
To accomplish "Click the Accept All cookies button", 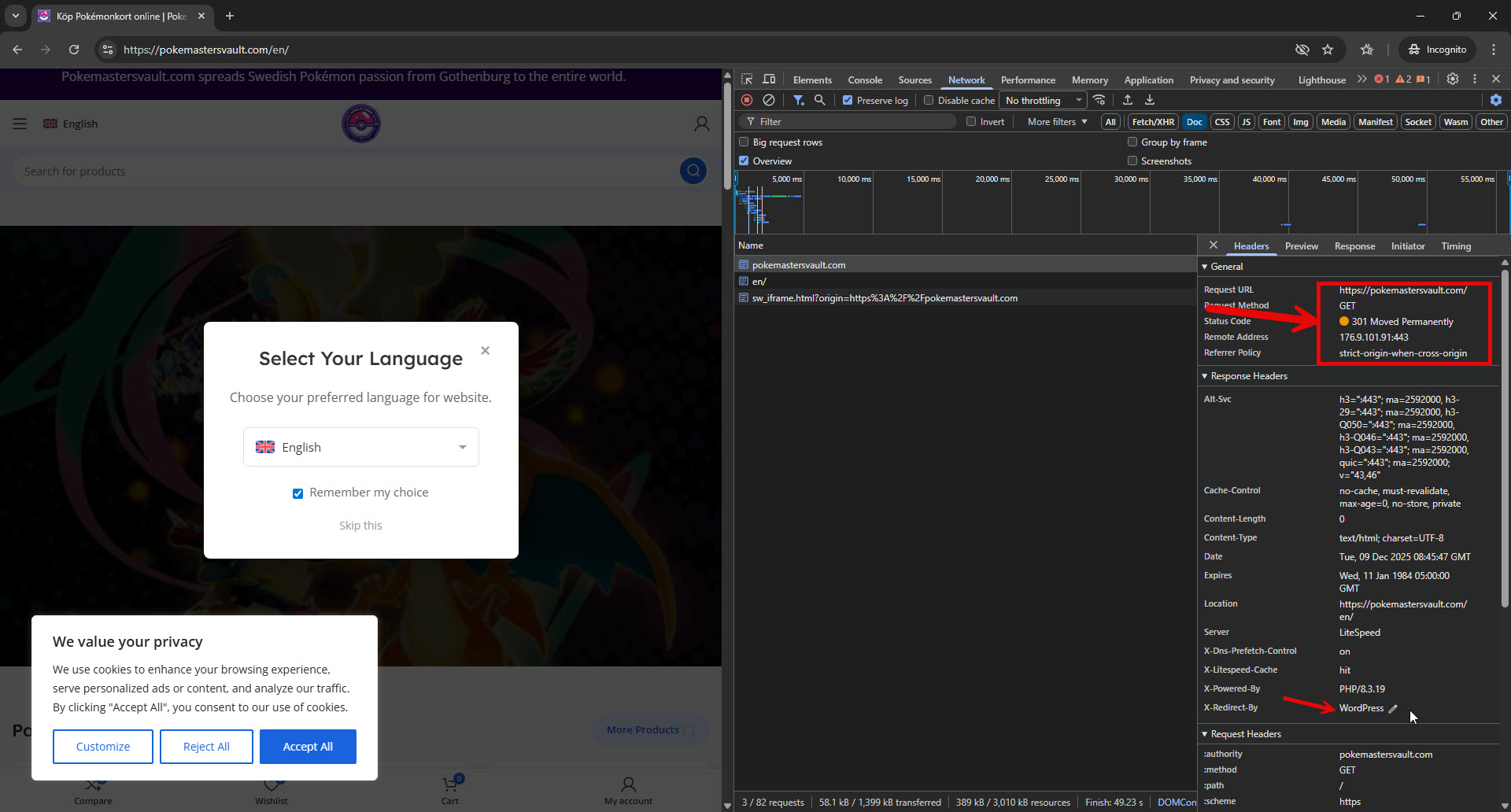I will tap(308, 747).
